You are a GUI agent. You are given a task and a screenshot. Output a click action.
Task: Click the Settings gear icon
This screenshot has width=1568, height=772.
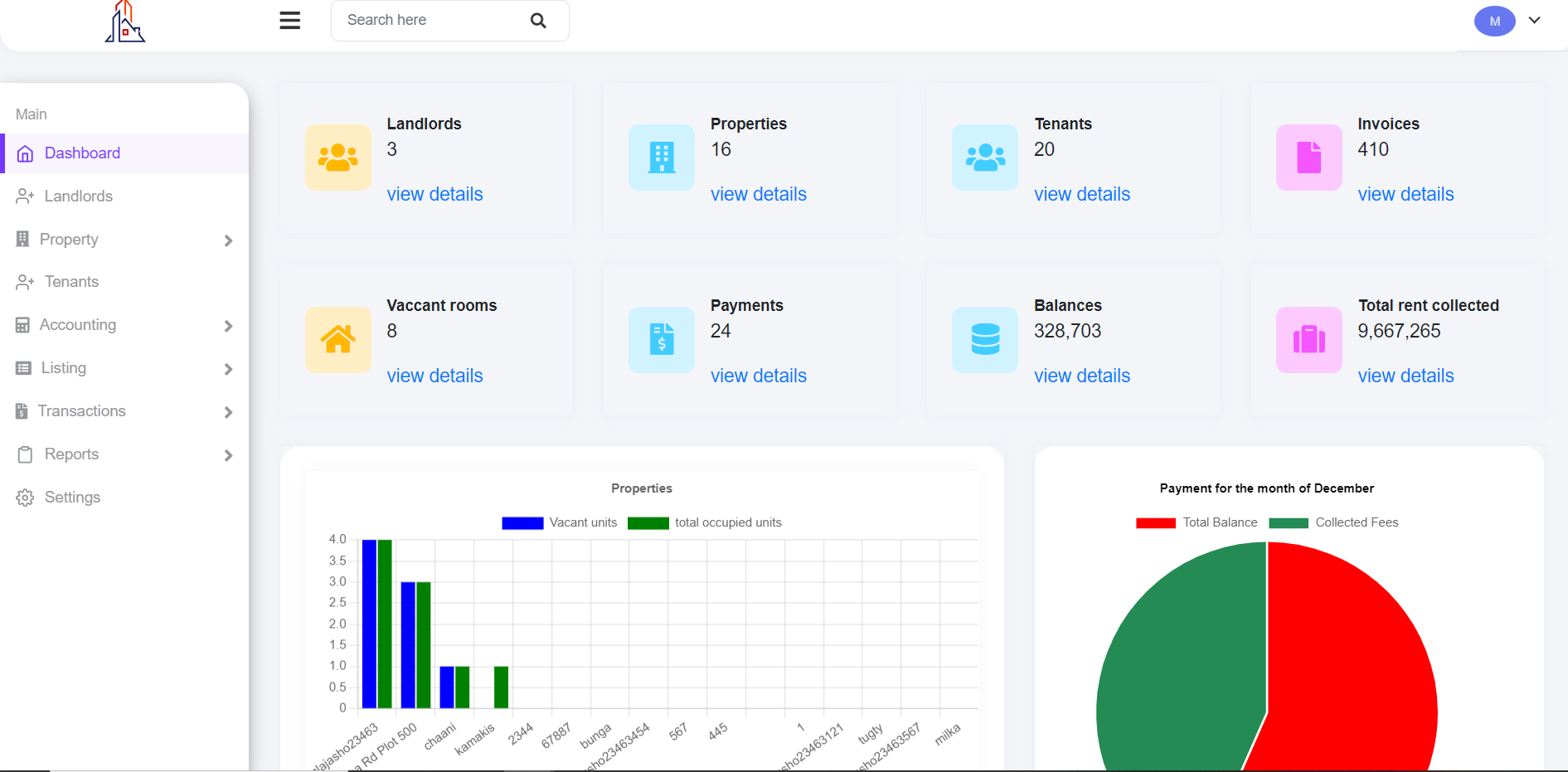[25, 498]
